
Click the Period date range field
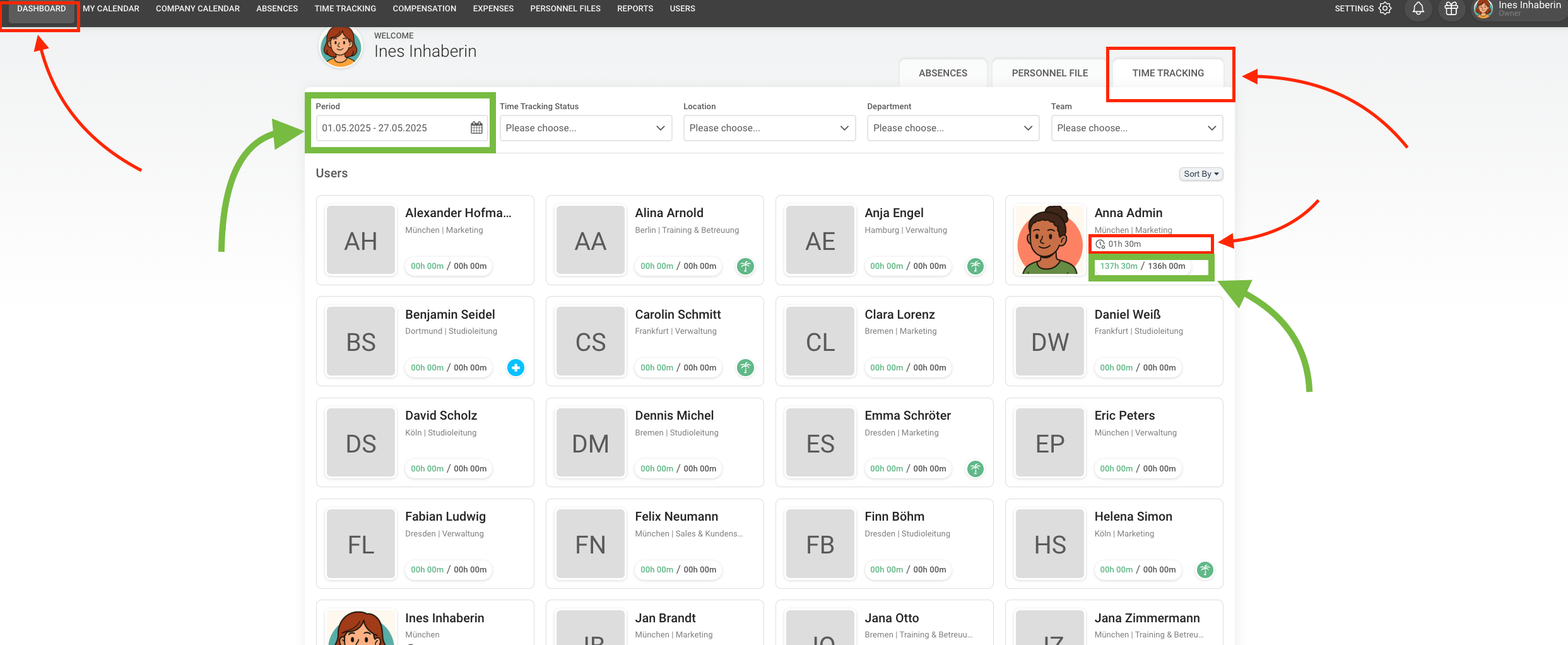[x=402, y=128]
